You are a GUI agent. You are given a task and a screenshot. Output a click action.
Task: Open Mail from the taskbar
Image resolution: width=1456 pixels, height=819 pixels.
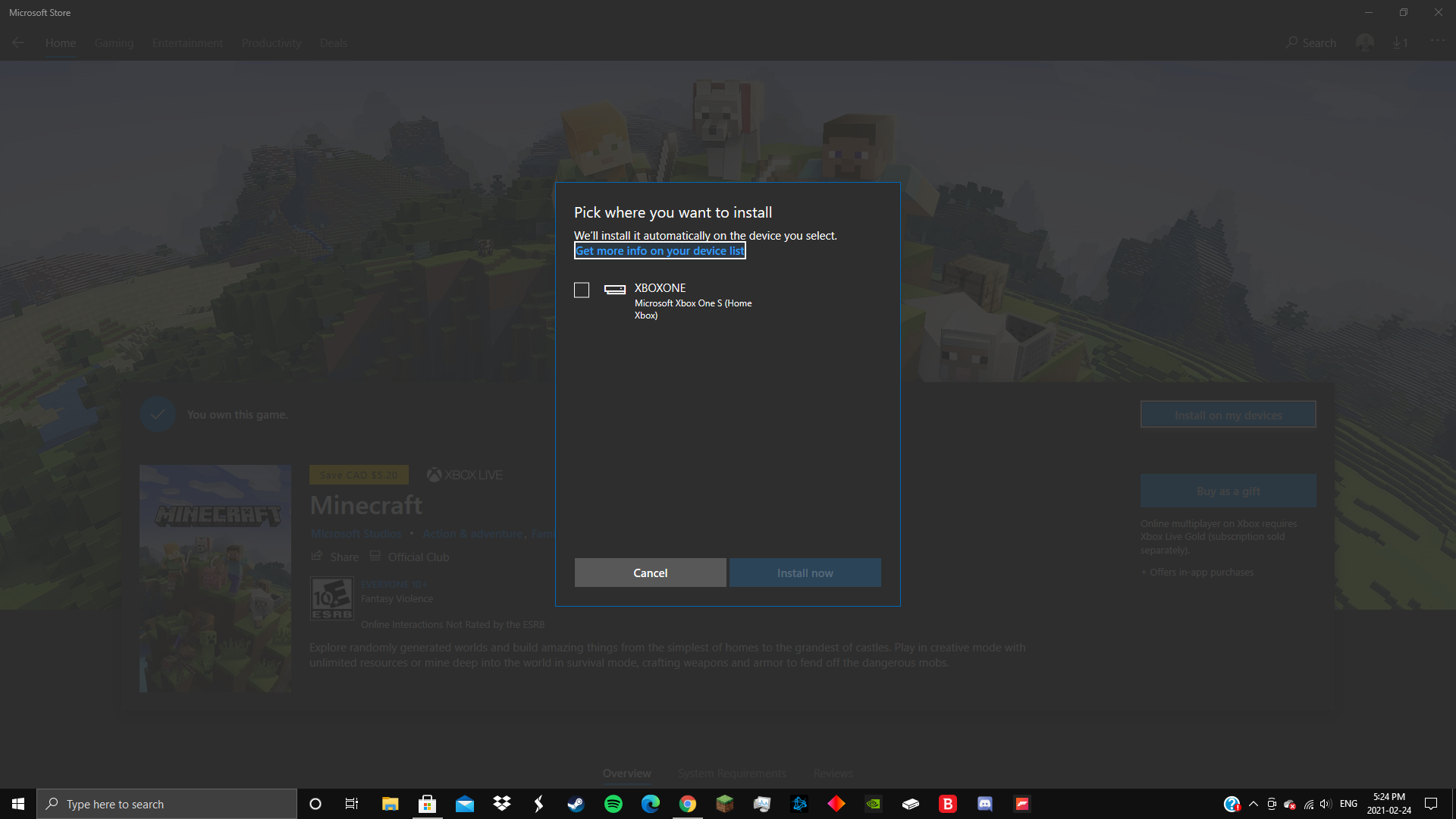coord(465,804)
